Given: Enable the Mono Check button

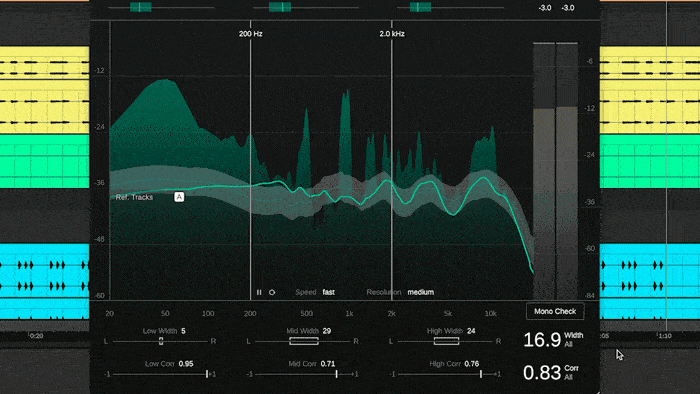Looking at the screenshot, I should pos(555,311).
